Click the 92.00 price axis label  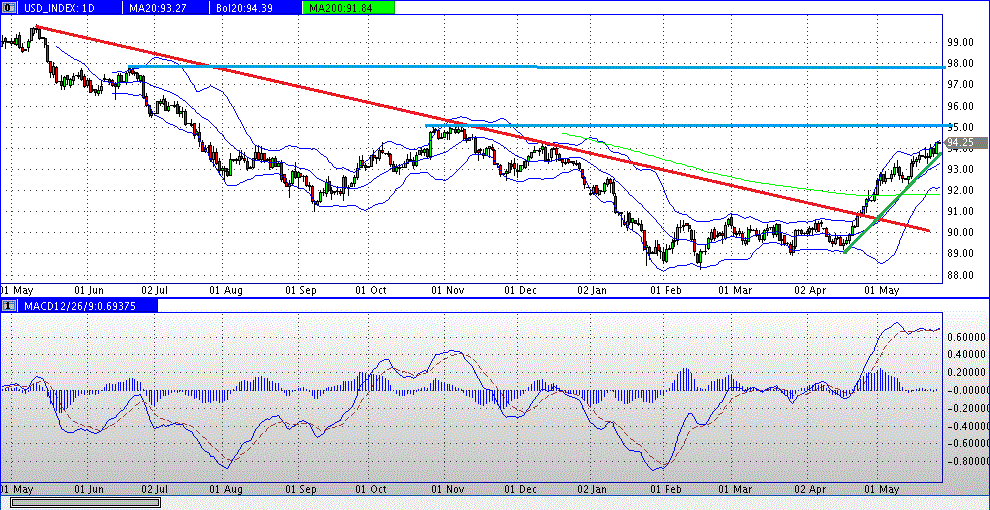pyautogui.click(x=960, y=191)
